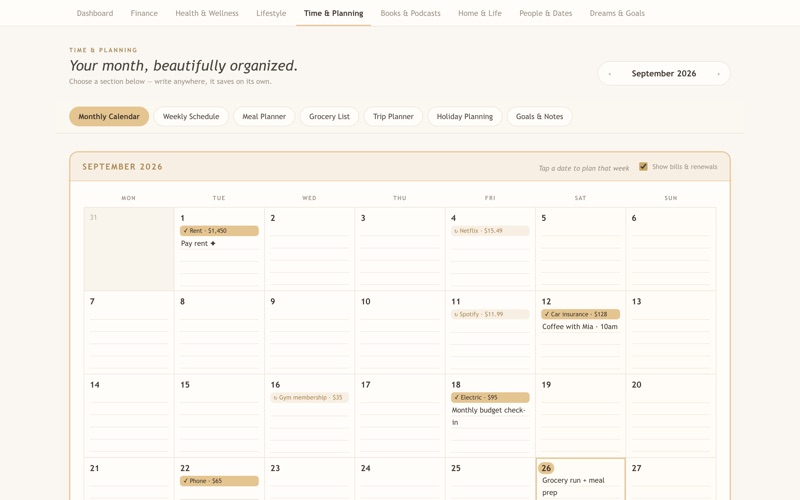Click first note line under date 10

tap(399, 314)
